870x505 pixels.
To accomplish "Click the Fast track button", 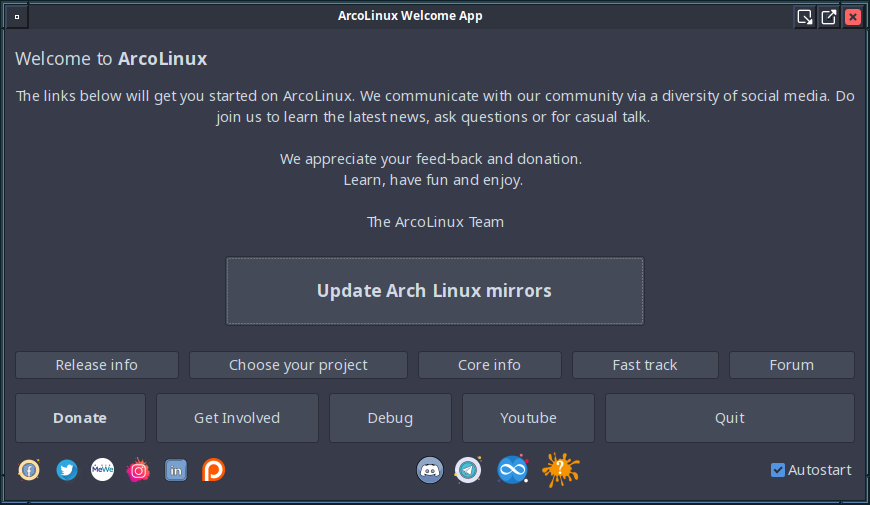I will click(x=645, y=365).
